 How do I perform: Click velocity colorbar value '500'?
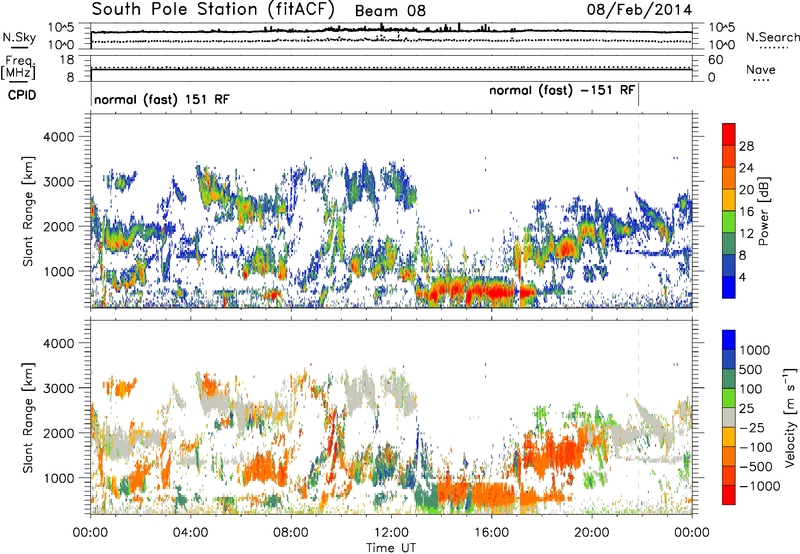tap(751, 369)
